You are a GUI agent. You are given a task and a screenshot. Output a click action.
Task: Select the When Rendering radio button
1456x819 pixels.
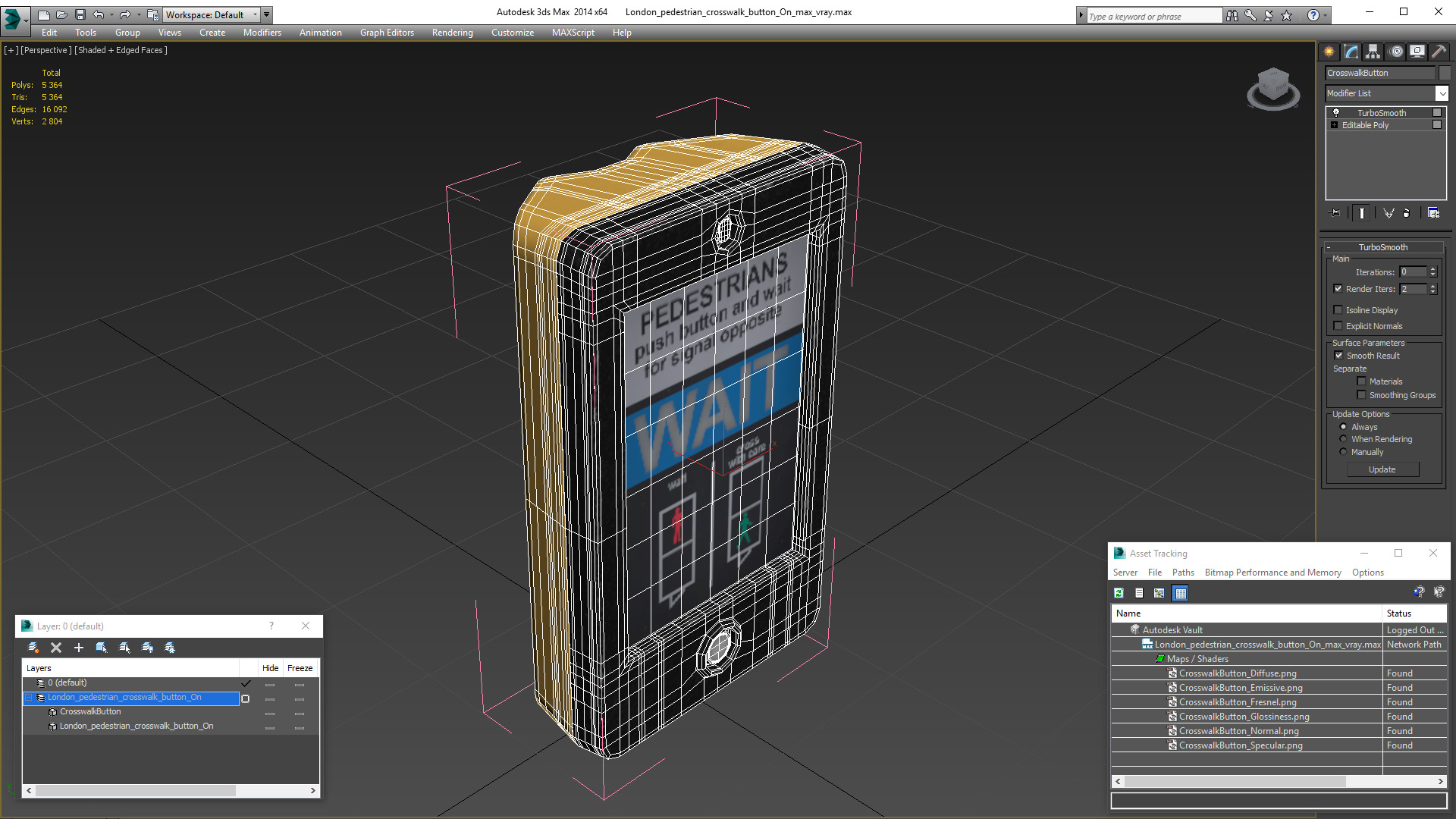click(1344, 439)
